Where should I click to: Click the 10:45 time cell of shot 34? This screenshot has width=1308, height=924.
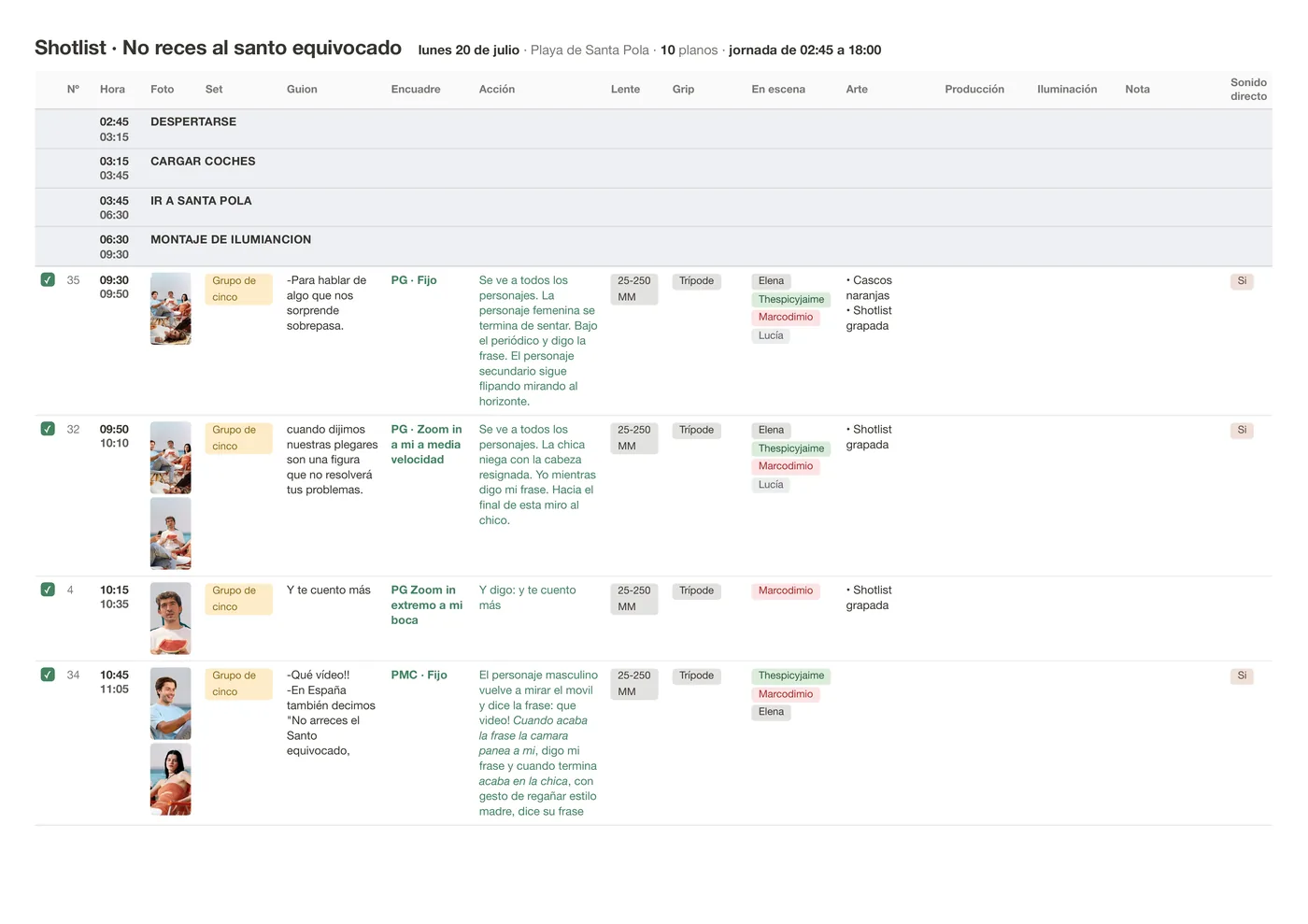click(x=114, y=675)
